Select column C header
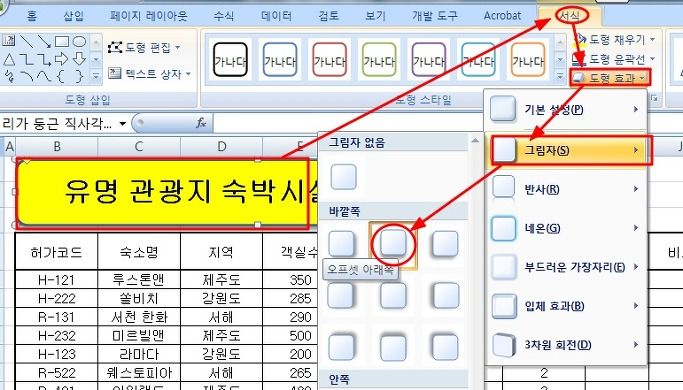The height and width of the screenshot is (390, 683). [x=139, y=146]
